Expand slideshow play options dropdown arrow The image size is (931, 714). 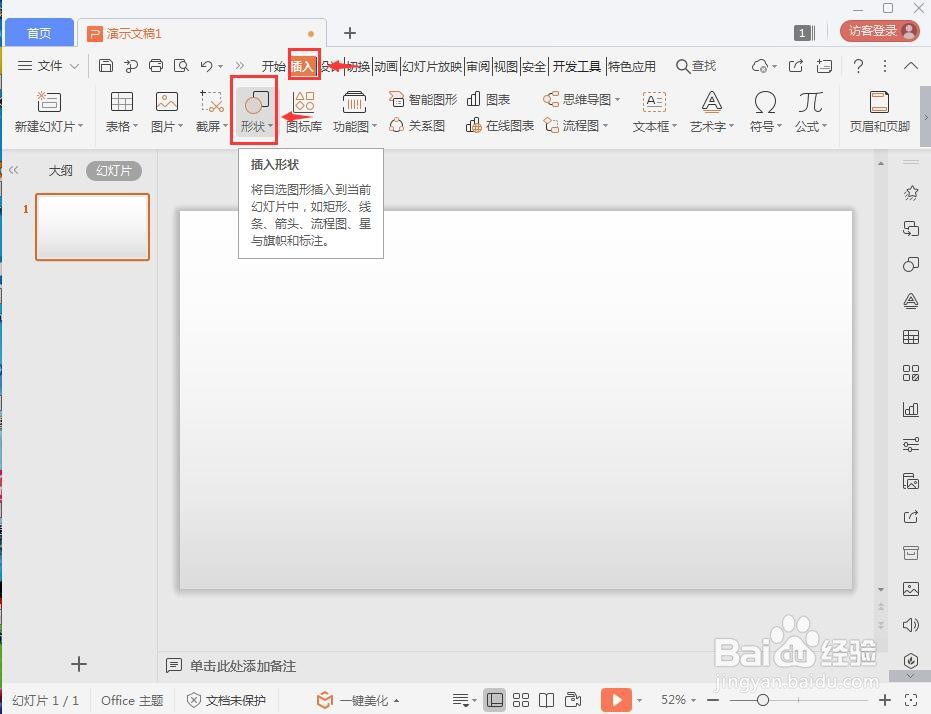pyautogui.click(x=639, y=701)
